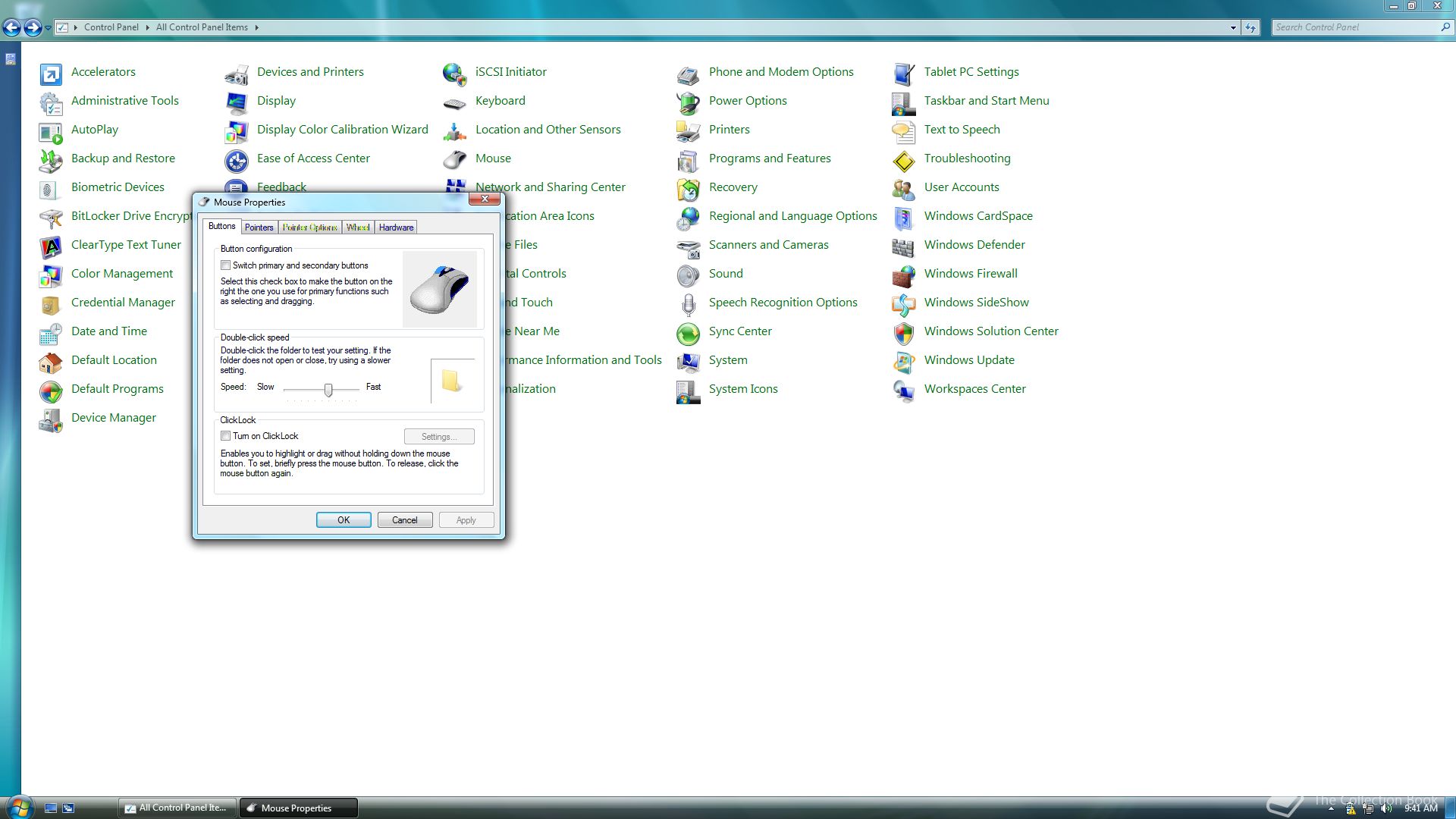Click the double-click speed slider thumb

tap(328, 390)
